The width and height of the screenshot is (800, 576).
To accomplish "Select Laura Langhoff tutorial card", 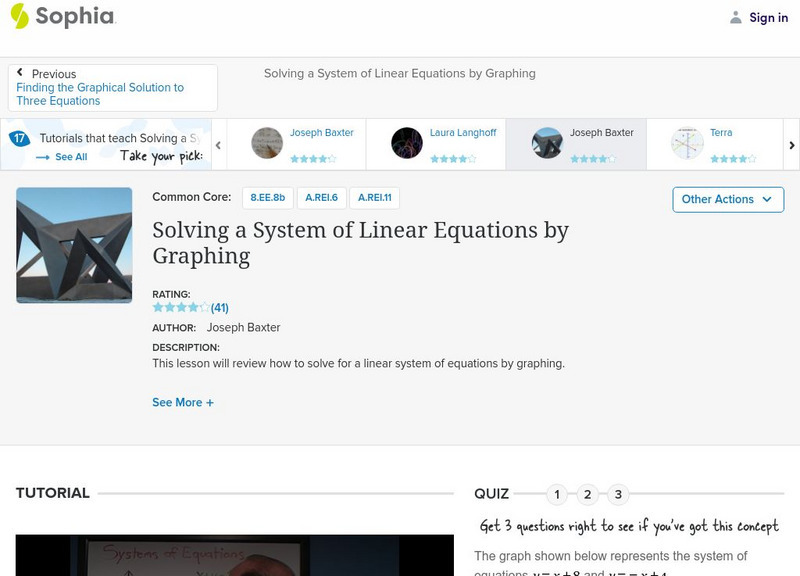I will tap(436, 145).
